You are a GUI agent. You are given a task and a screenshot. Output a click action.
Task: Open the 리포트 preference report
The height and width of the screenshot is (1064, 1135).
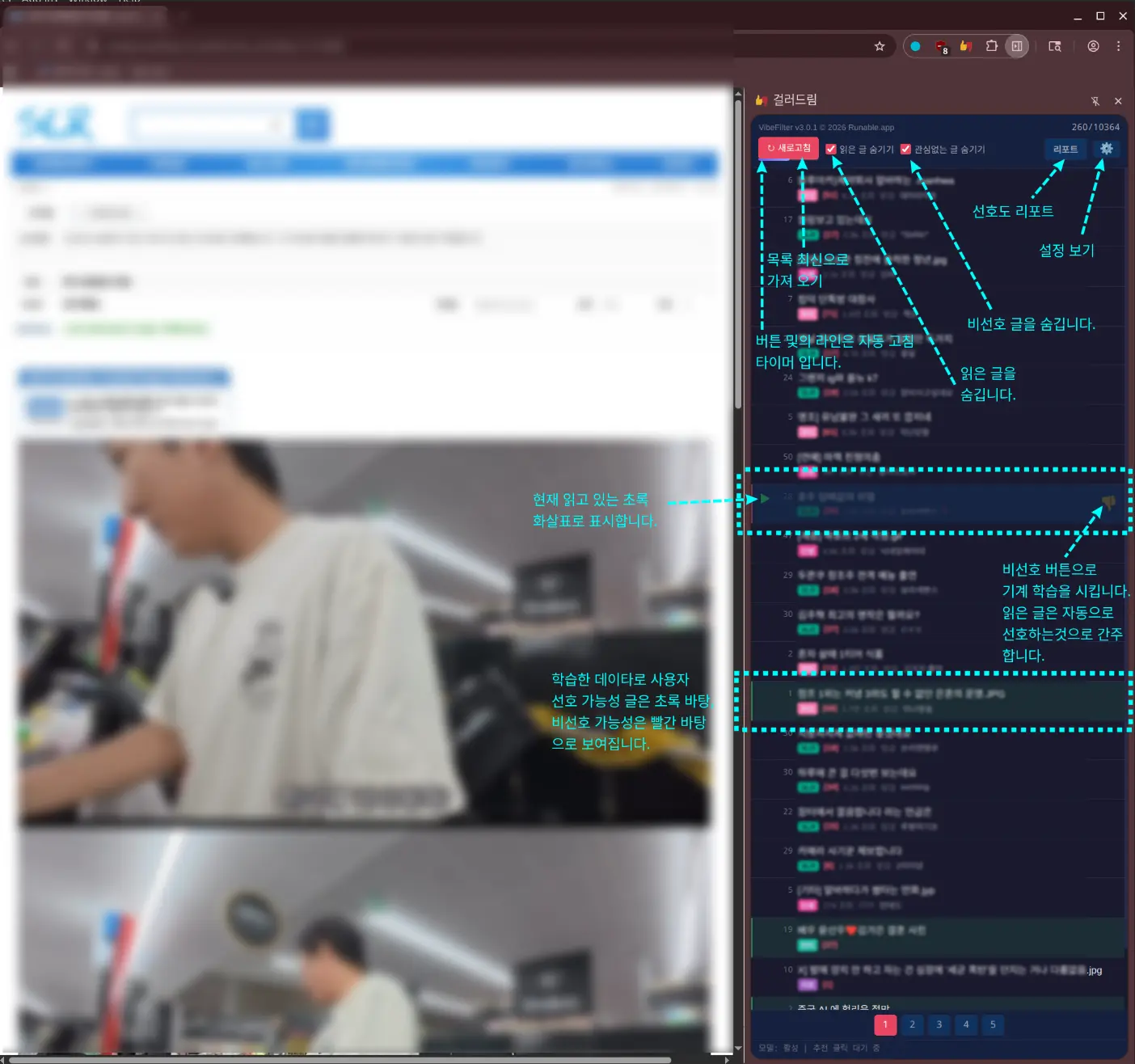1065,149
